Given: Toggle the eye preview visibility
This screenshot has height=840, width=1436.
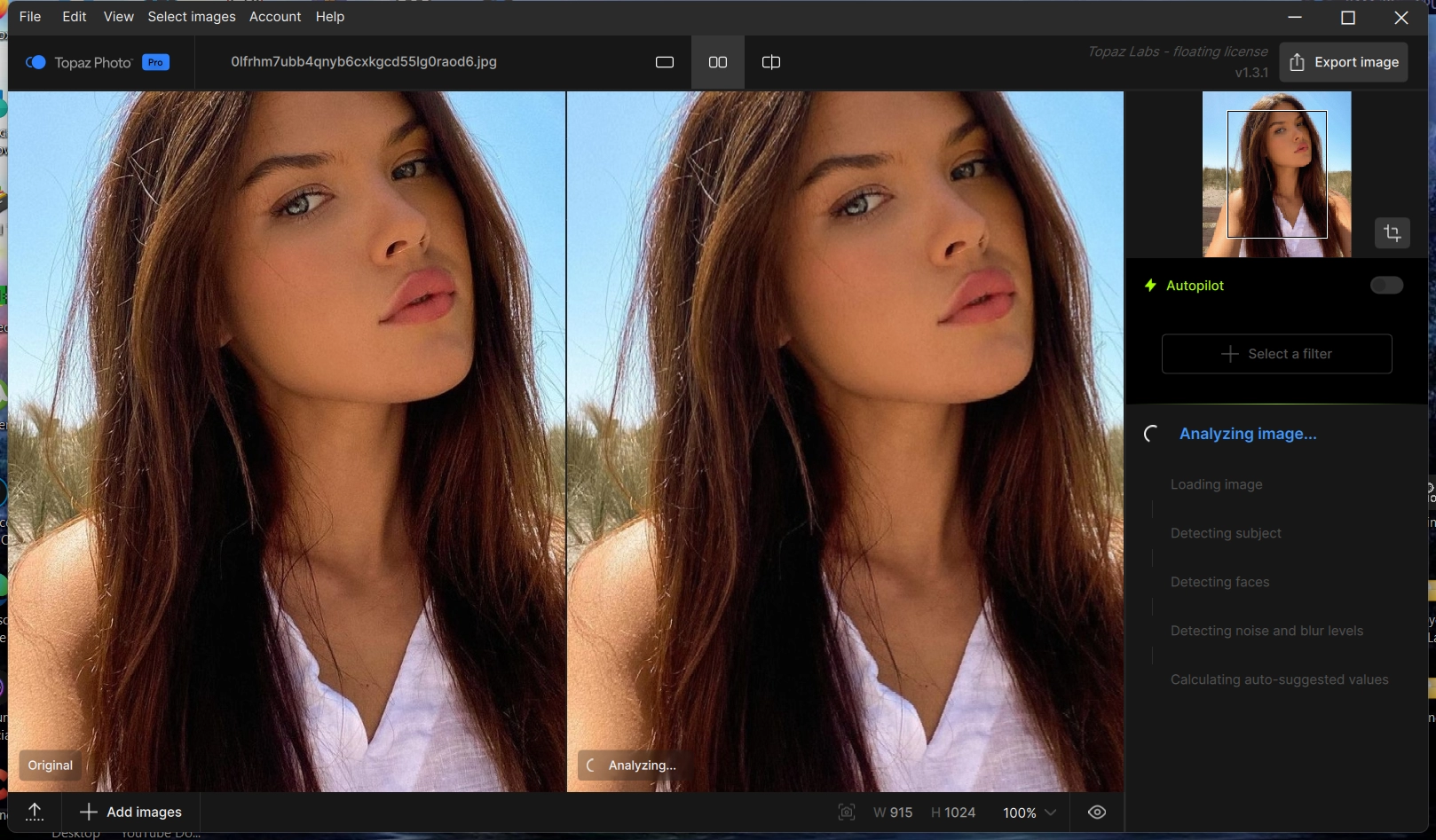Looking at the screenshot, I should (1097, 813).
